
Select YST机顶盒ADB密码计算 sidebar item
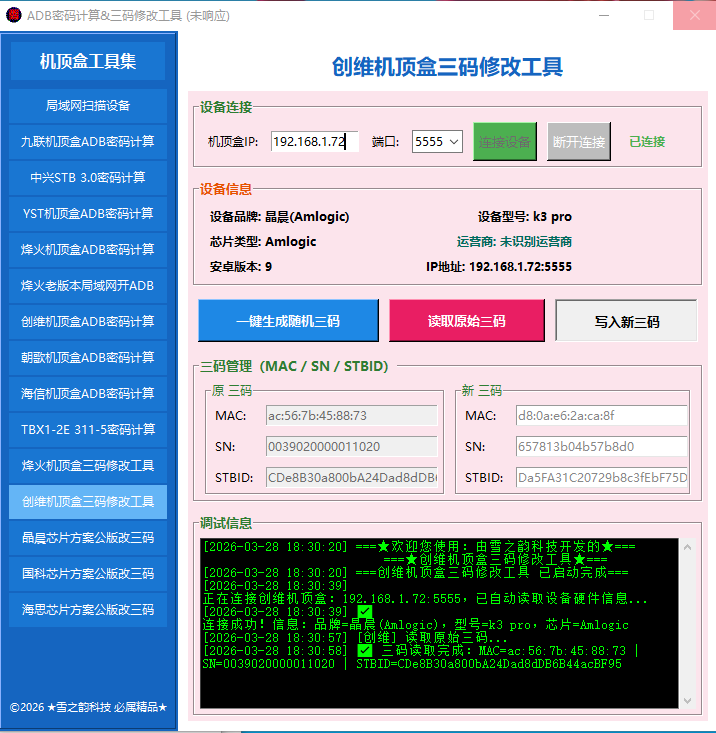(x=88, y=214)
